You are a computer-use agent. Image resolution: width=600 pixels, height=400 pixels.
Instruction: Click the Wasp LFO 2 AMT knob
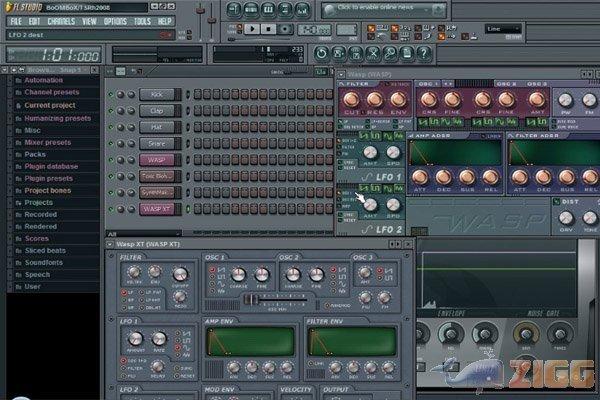point(370,205)
